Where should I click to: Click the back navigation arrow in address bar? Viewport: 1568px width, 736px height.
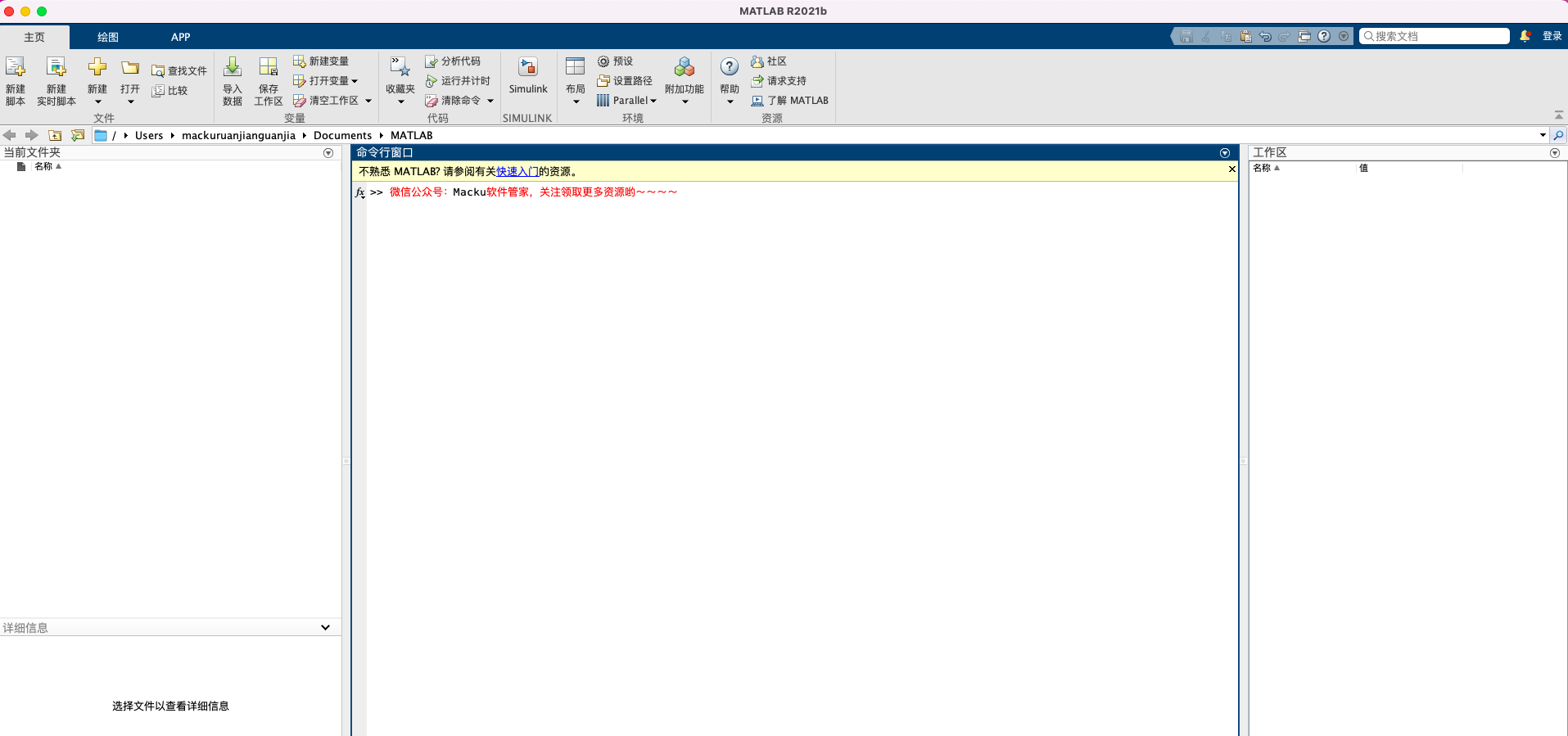point(10,135)
